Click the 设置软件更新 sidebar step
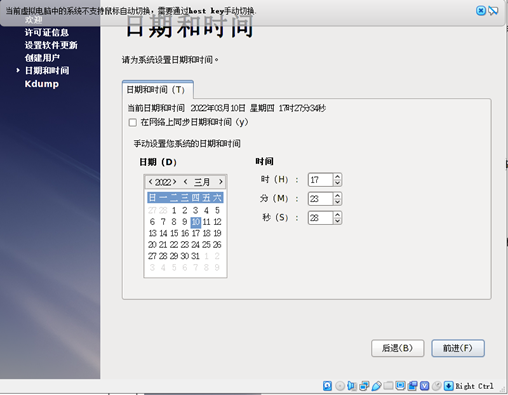 (51, 45)
